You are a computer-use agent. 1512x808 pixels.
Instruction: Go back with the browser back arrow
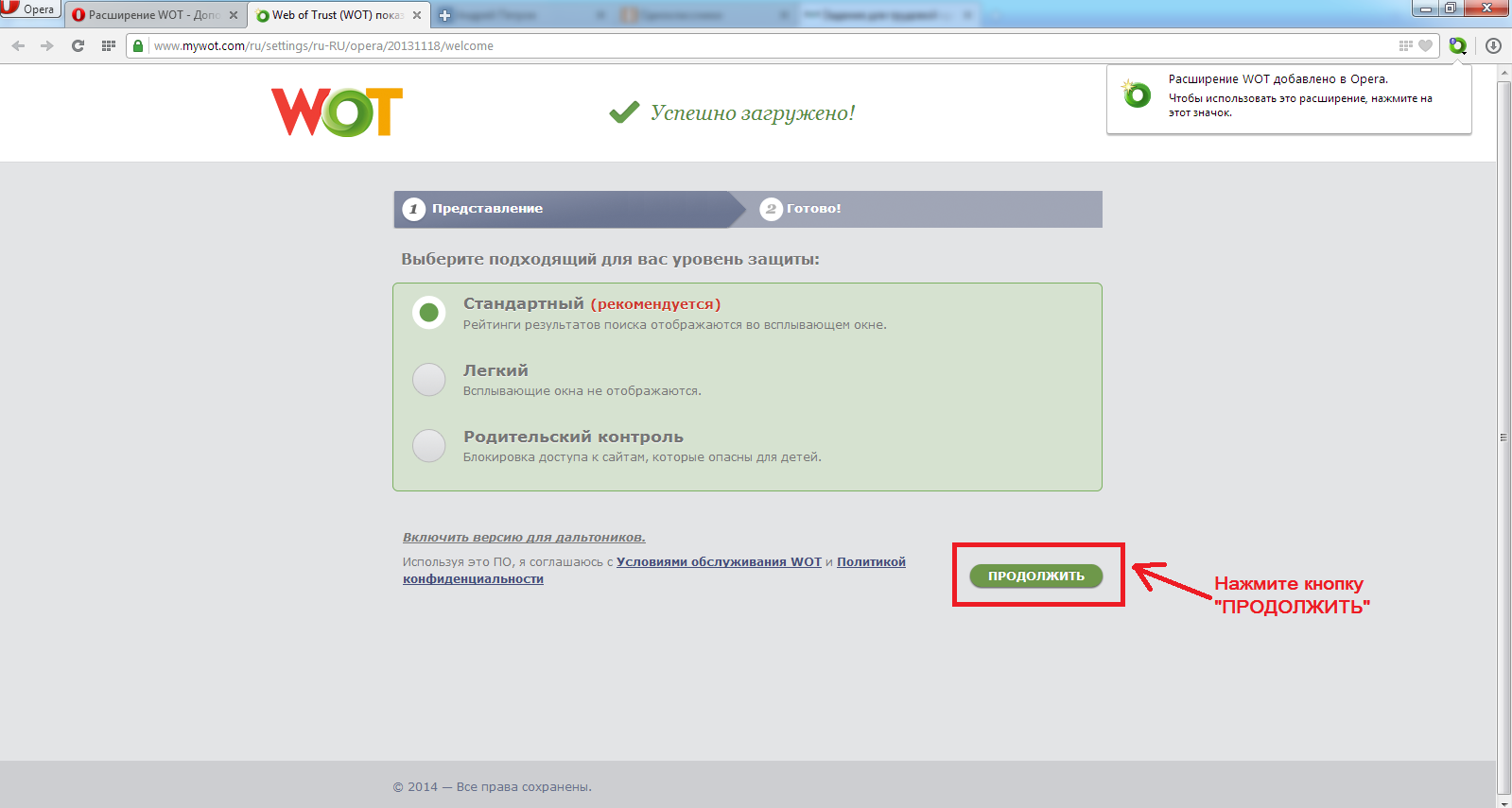tap(18, 45)
